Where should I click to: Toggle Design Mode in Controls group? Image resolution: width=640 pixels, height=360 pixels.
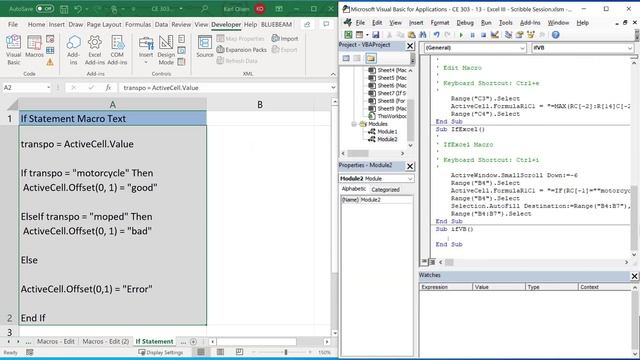tap(166, 50)
